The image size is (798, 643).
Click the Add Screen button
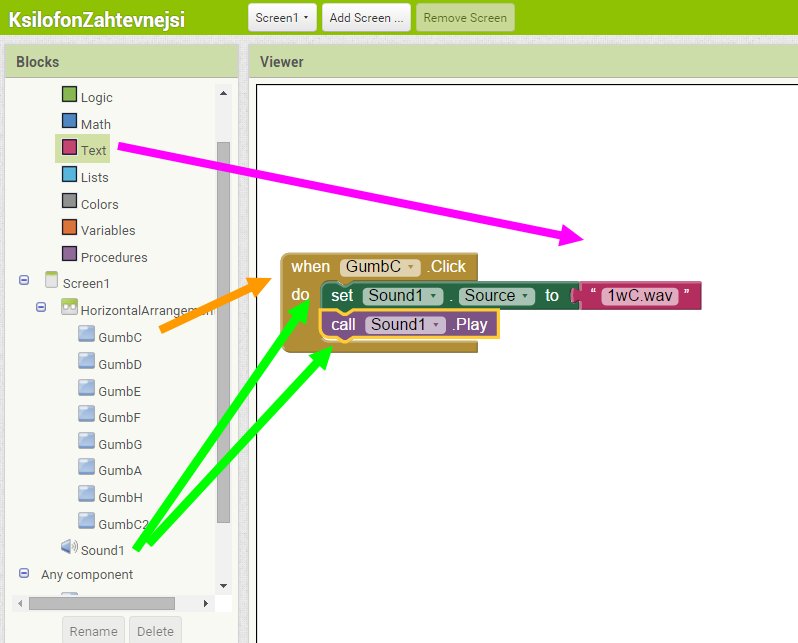pyautogui.click(x=367, y=18)
